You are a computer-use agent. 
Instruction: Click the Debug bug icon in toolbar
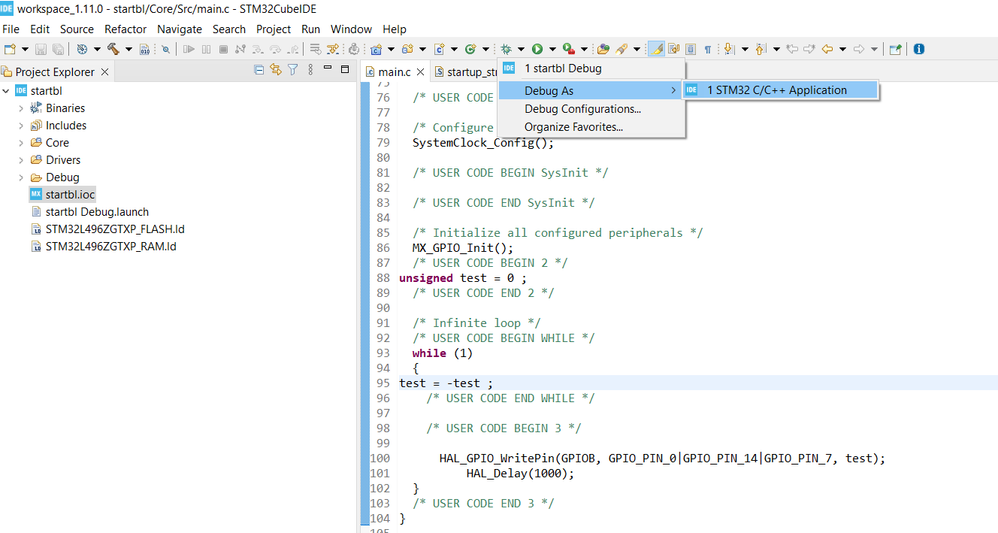coord(506,49)
